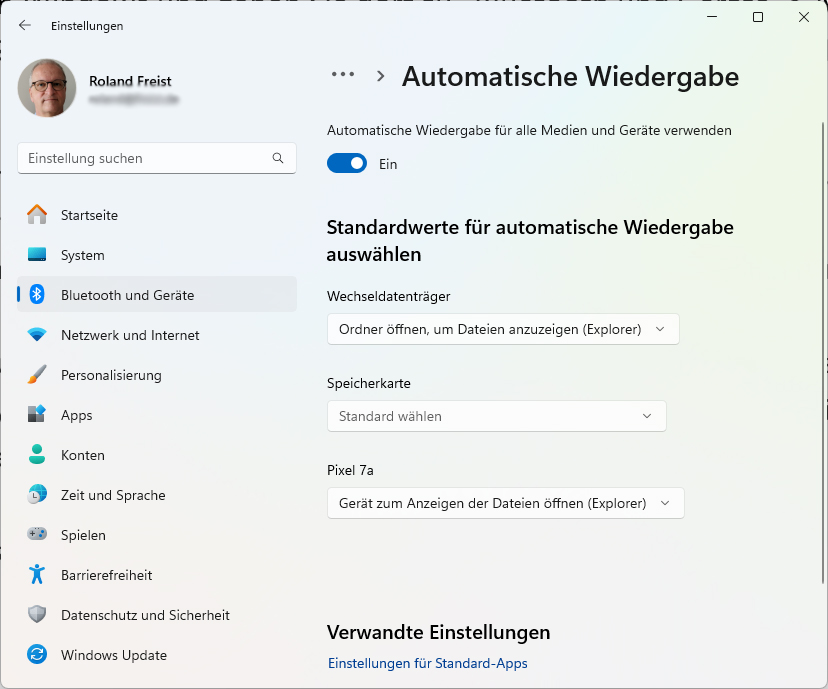
Task: Click the right-side scrollbar
Action: [x=822, y=400]
